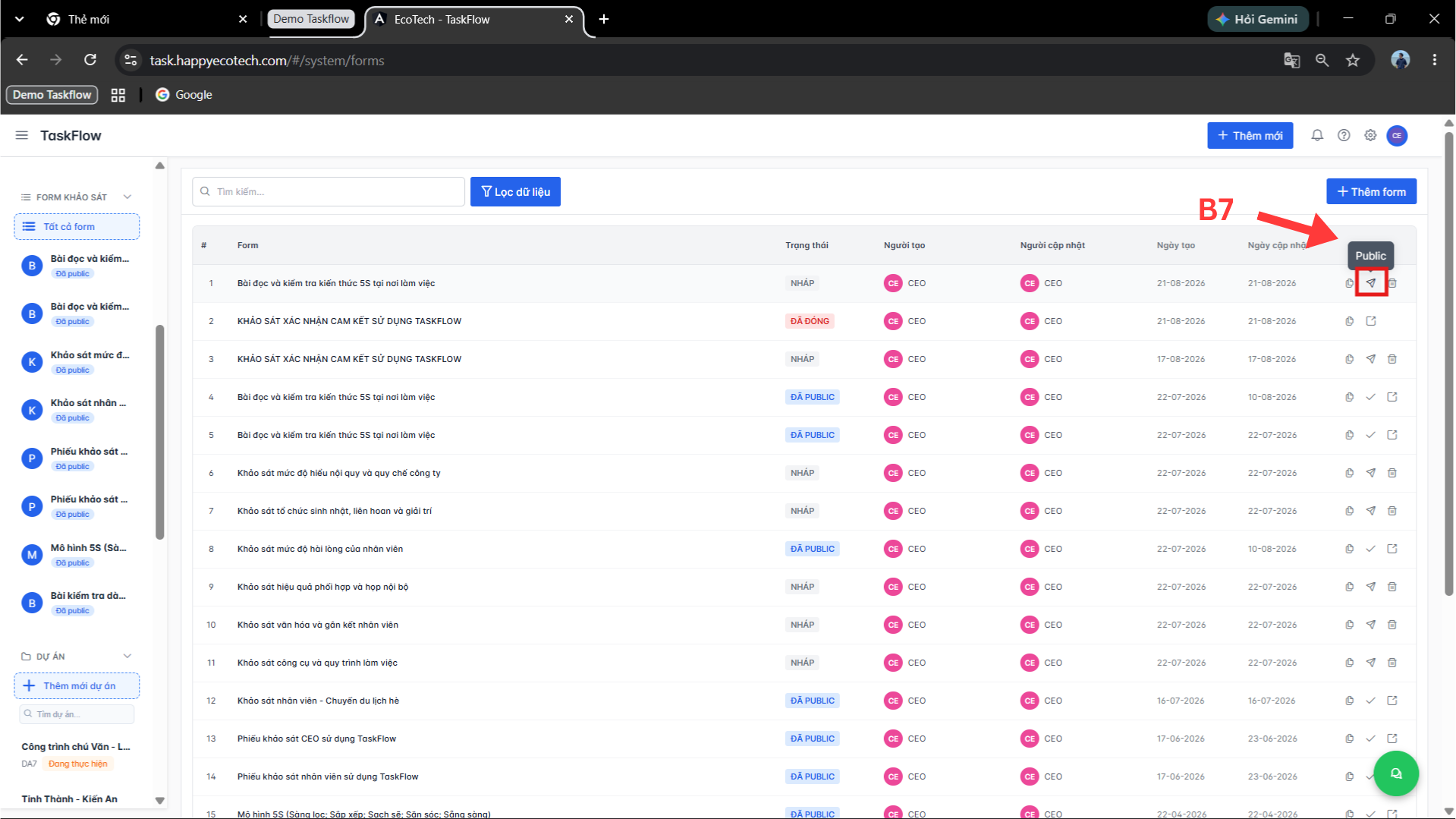Publish the draft form in row 3

(x=1371, y=359)
